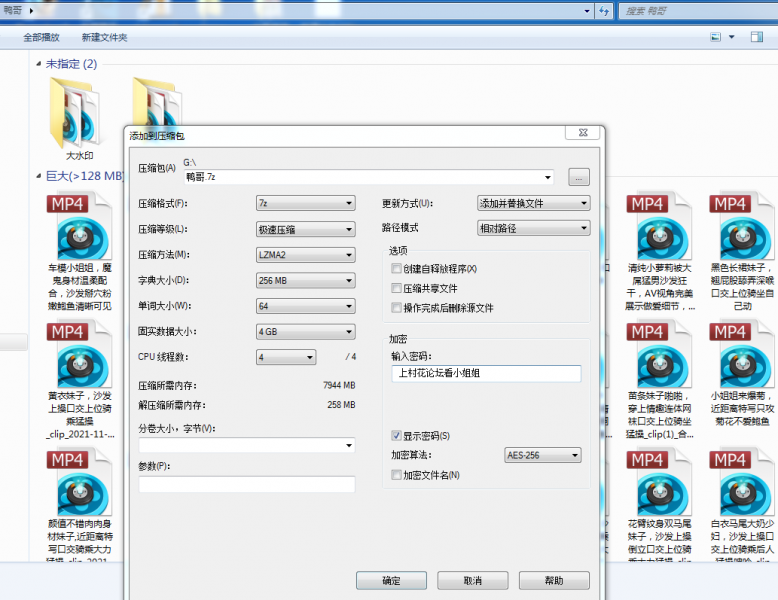This screenshot has height=600, width=778.
Task: Enable 加密文件名 checkbox
Action: point(397,475)
